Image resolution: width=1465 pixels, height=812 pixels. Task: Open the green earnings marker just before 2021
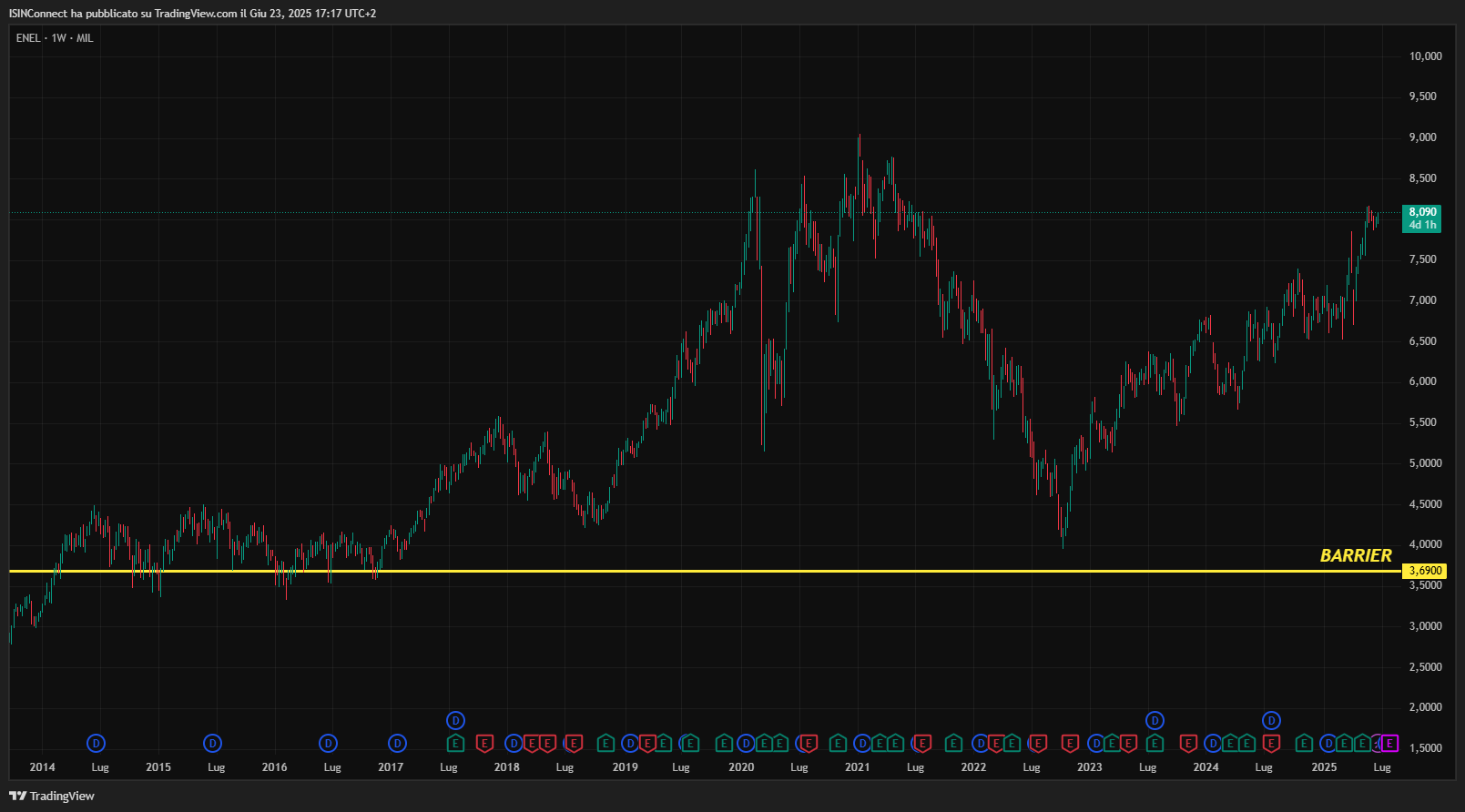[x=838, y=744]
